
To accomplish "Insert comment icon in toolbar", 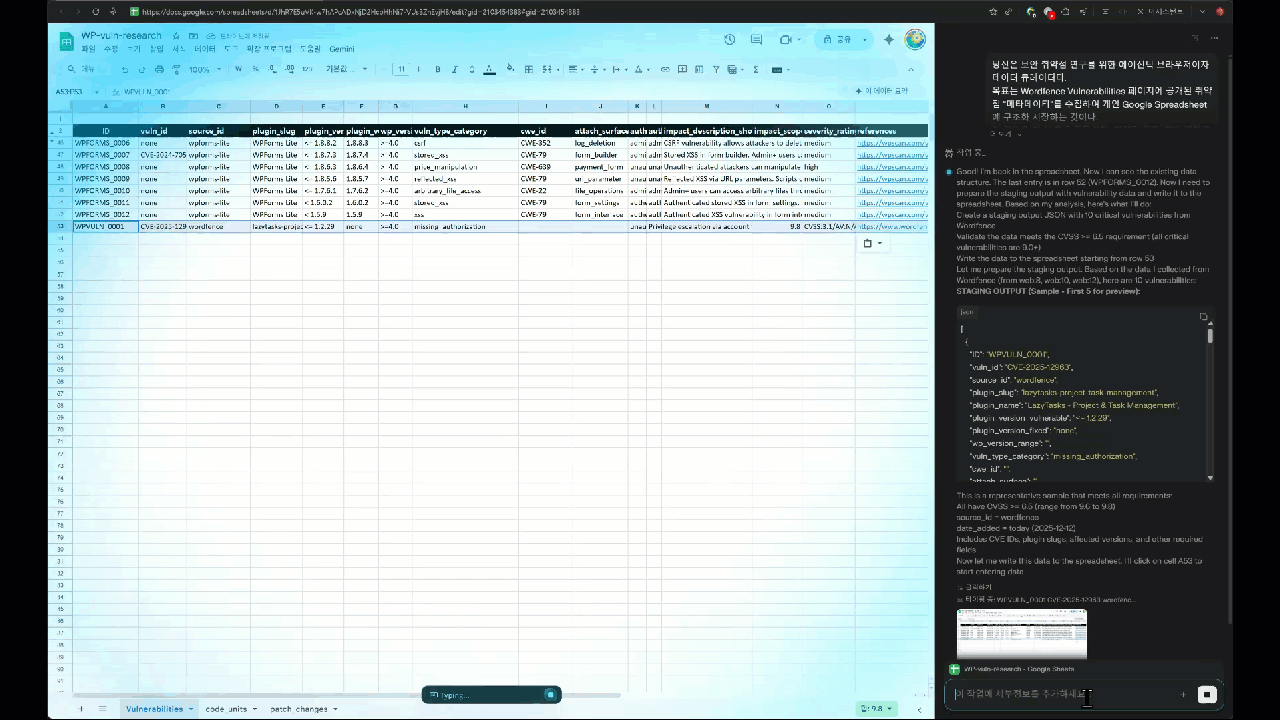I will 682,69.
